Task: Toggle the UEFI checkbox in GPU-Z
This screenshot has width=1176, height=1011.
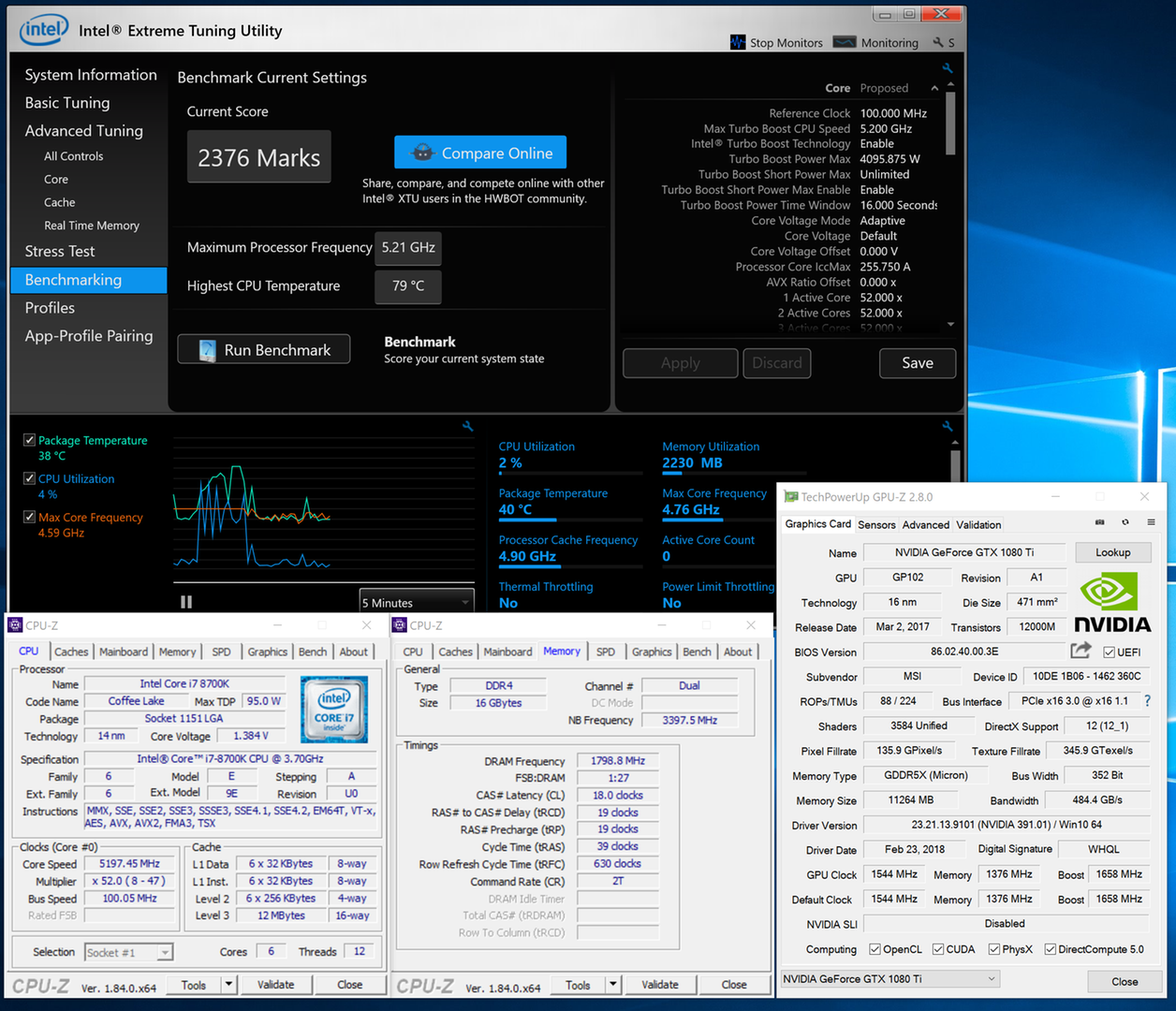Action: click(1109, 652)
